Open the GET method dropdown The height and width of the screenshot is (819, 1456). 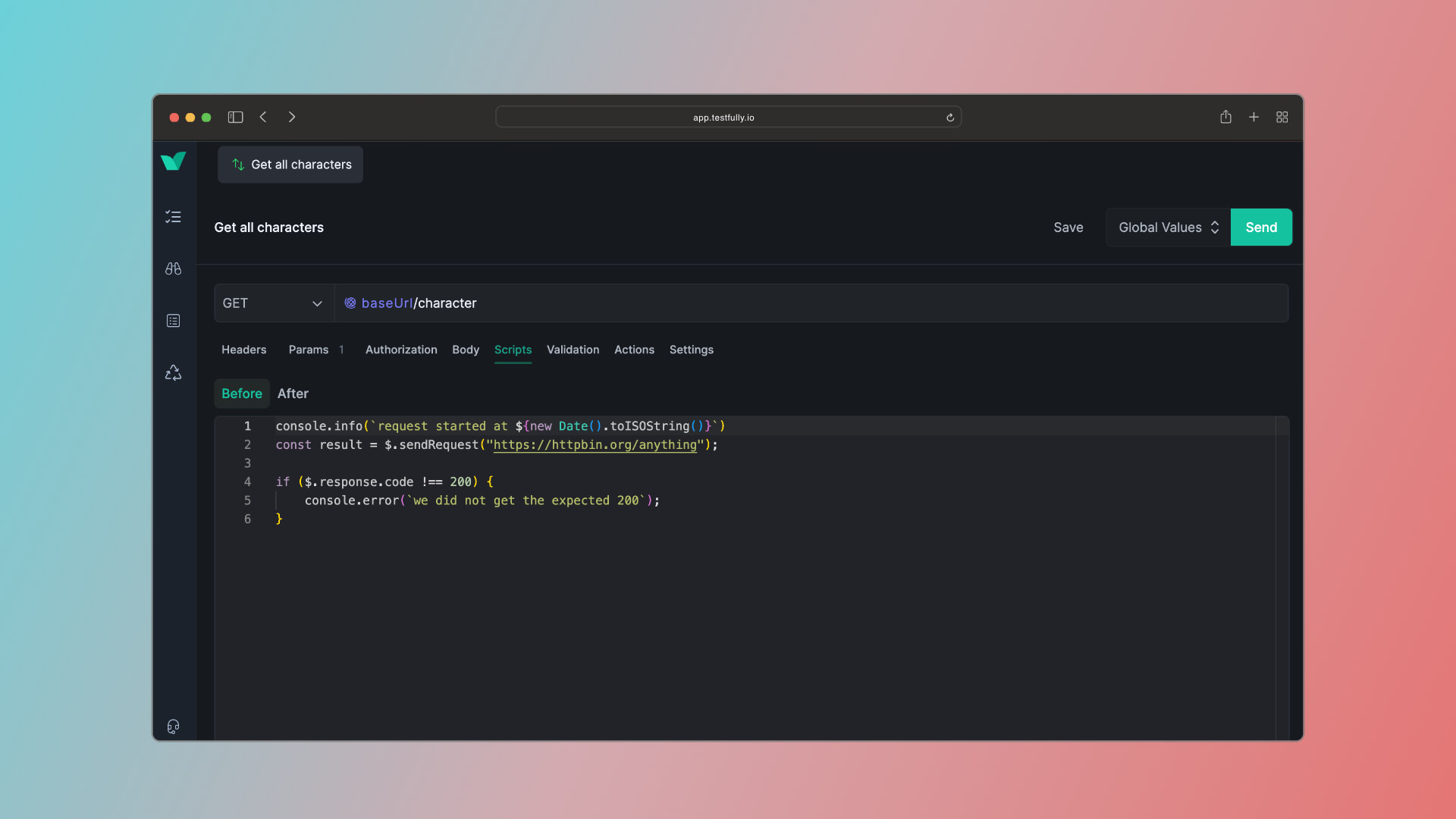point(273,303)
